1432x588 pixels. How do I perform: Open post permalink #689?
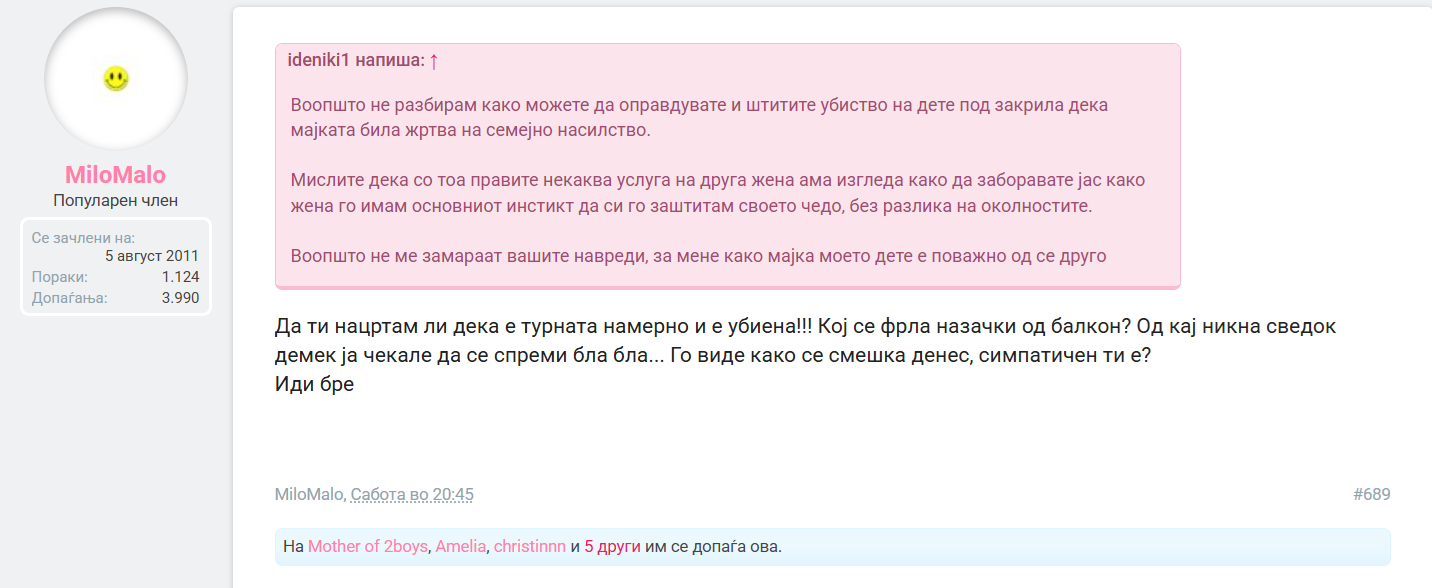point(1371,494)
